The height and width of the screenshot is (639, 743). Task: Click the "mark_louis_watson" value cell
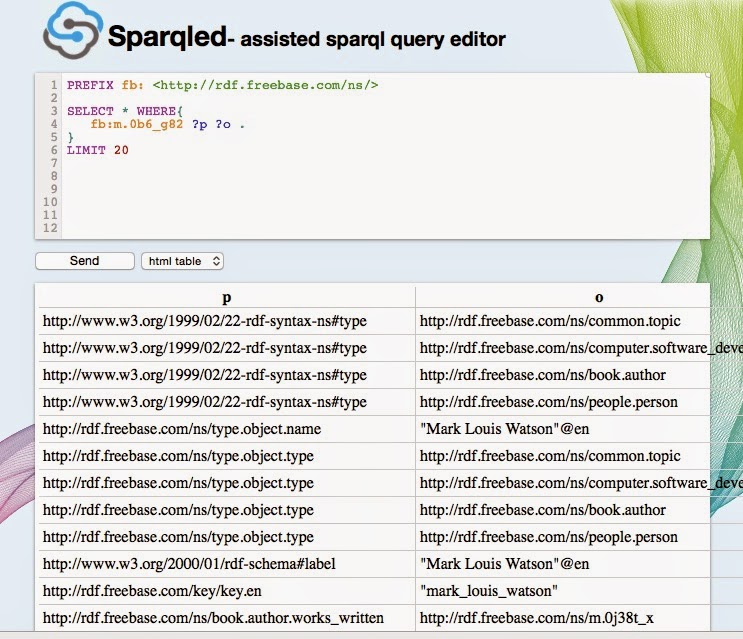coord(562,591)
